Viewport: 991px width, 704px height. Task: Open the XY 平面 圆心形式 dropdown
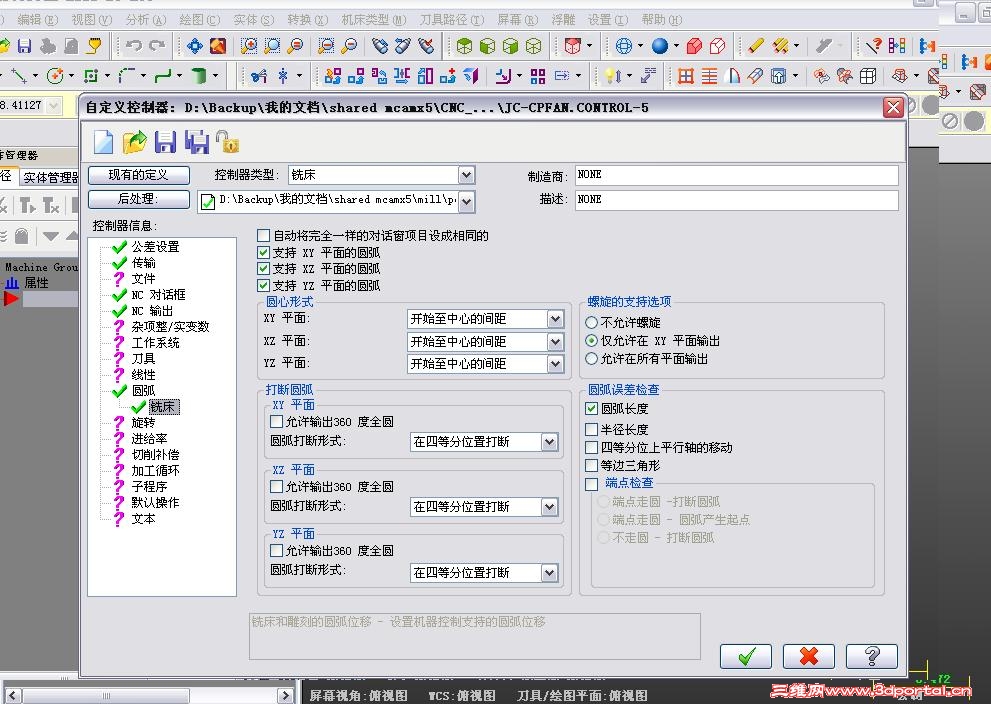555,319
